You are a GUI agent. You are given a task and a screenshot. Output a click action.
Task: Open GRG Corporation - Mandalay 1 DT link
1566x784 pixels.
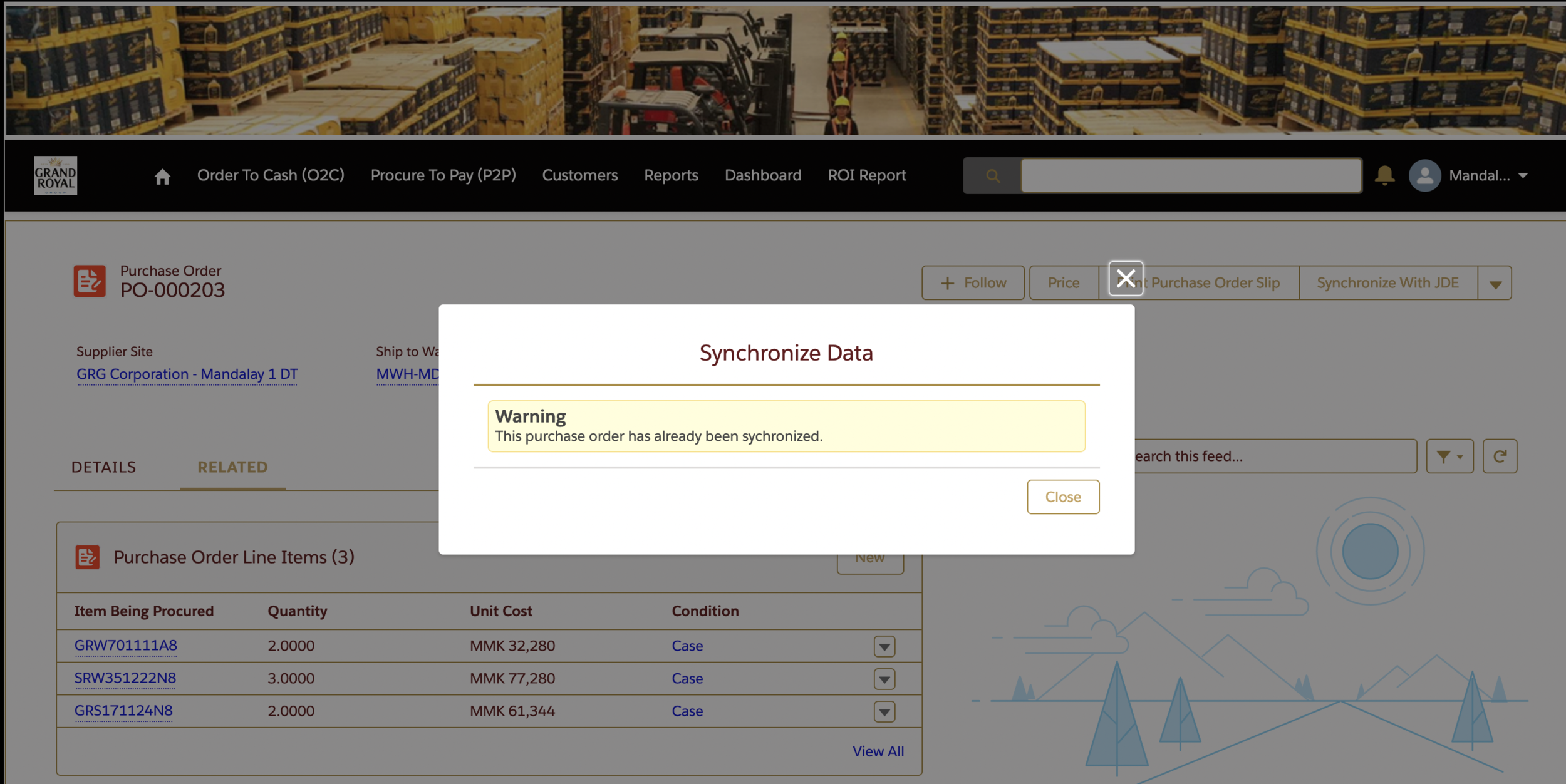coord(187,374)
